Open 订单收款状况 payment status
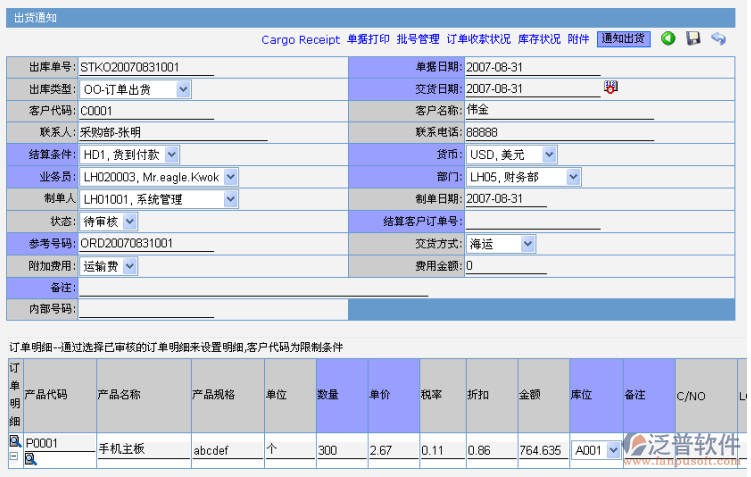The height and width of the screenshot is (477, 751). (478, 40)
